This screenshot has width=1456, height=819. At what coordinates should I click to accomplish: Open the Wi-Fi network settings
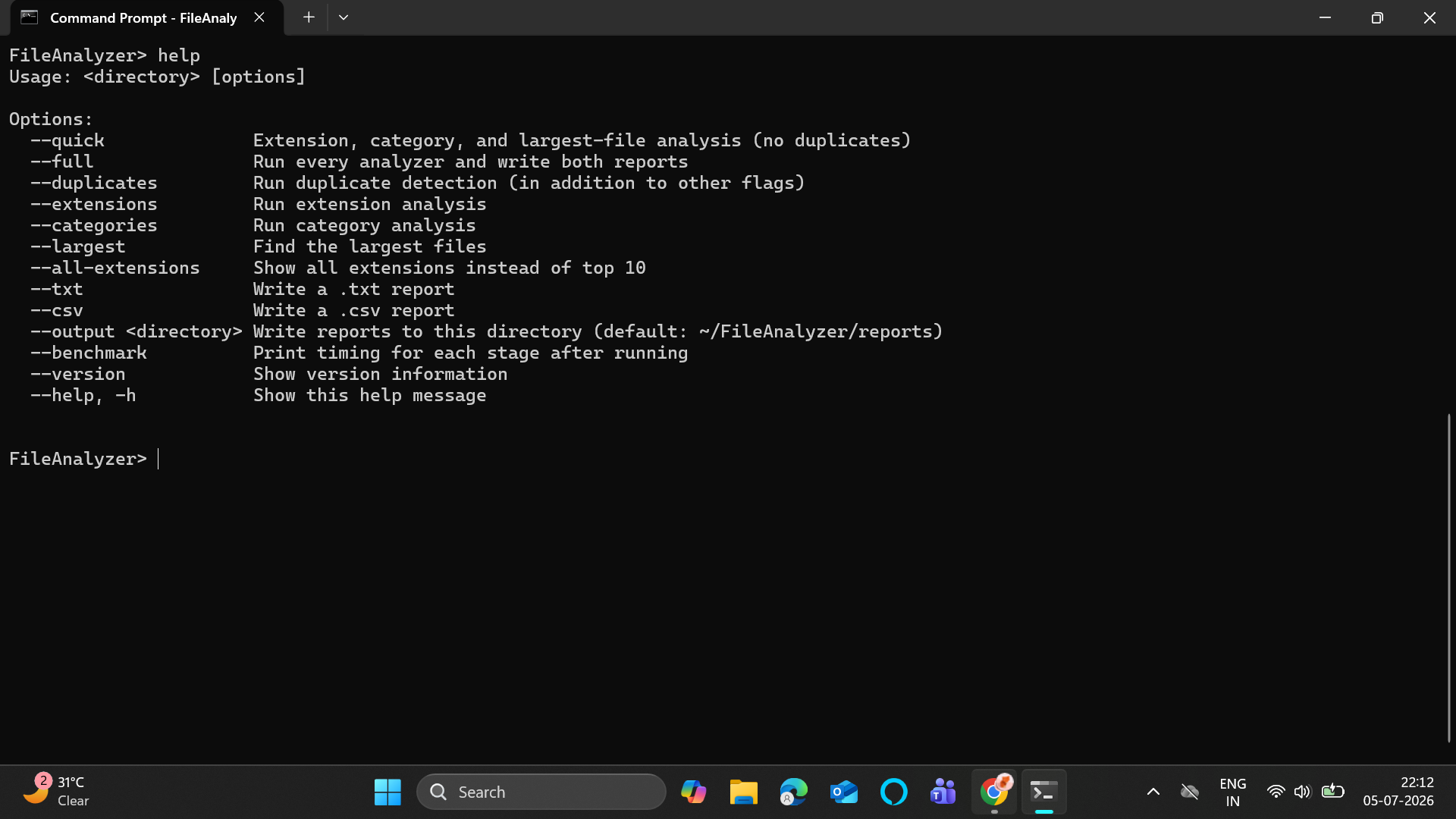click(x=1276, y=792)
